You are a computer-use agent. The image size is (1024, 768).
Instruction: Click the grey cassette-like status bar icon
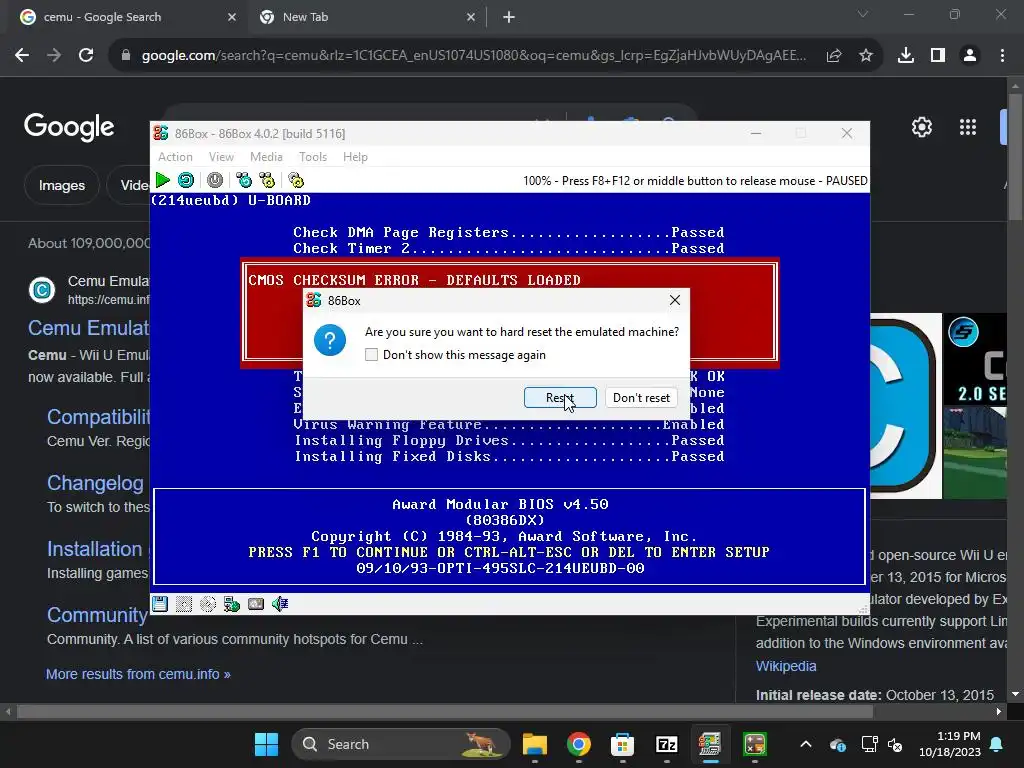(x=256, y=604)
